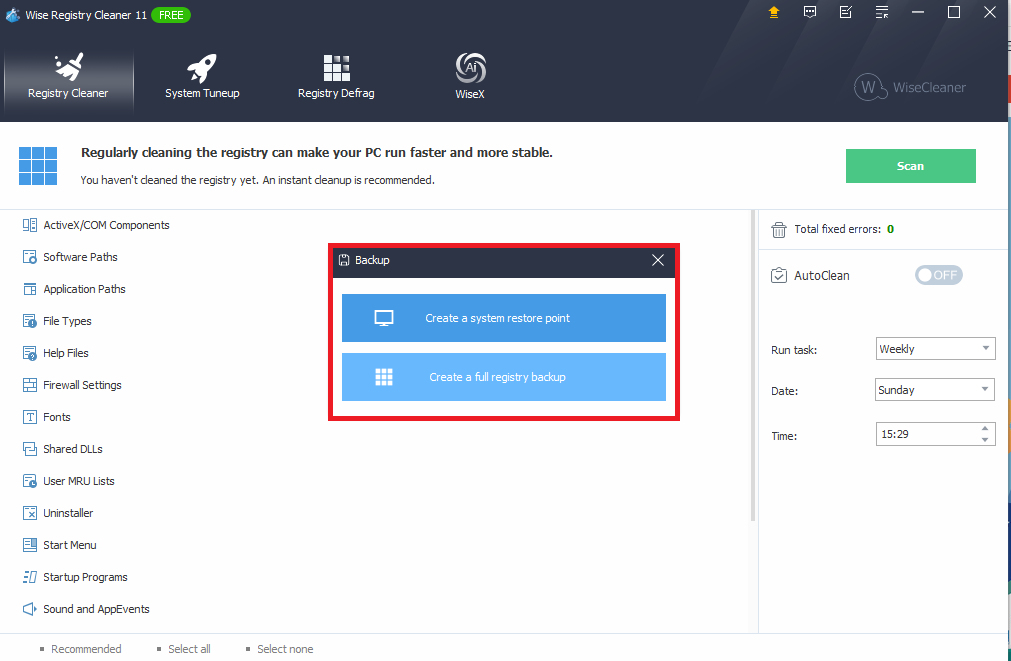Viewport: 1011px width, 661px height.
Task: Open the title bar menu list icon
Action: click(x=882, y=12)
